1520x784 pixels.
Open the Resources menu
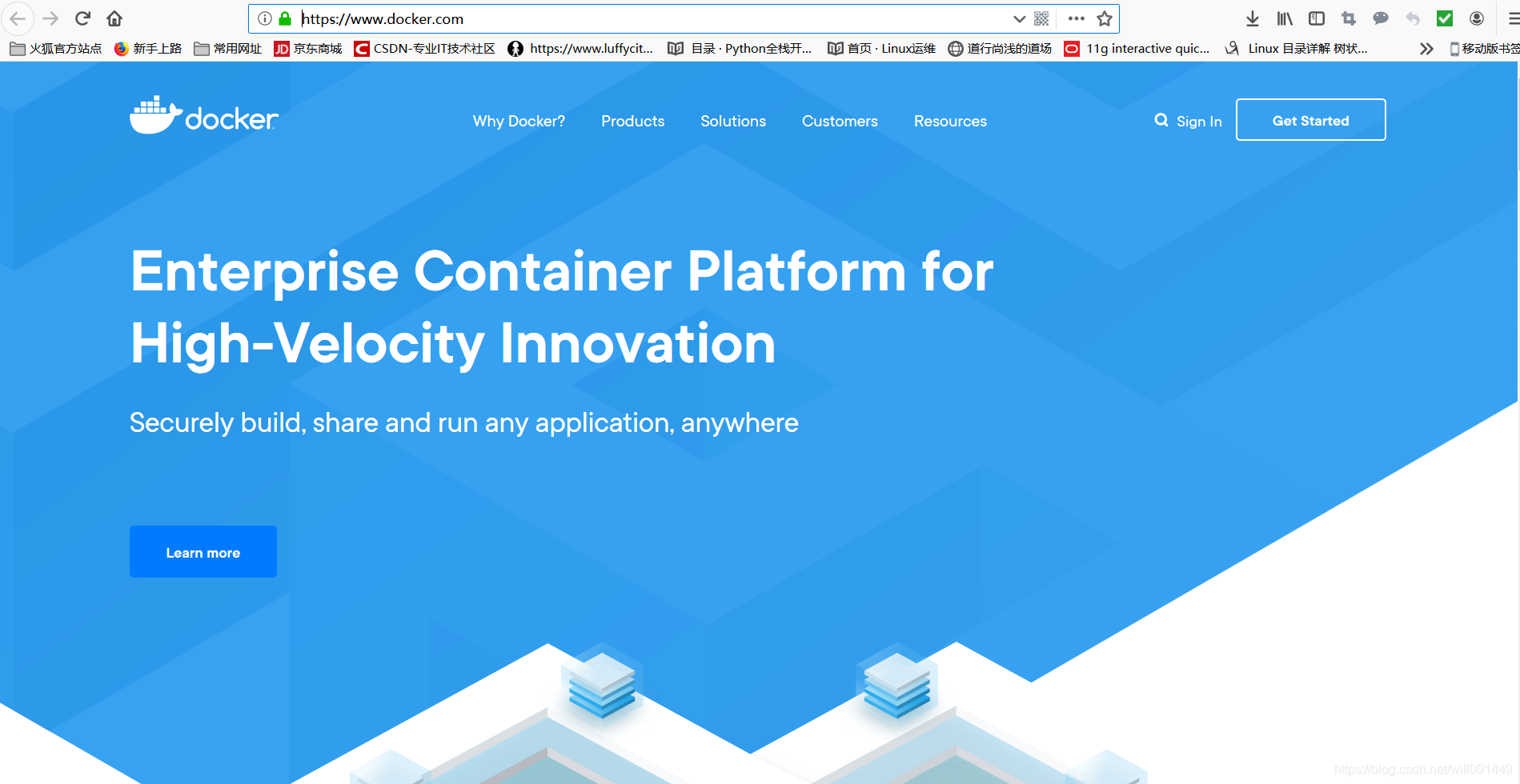(x=950, y=121)
